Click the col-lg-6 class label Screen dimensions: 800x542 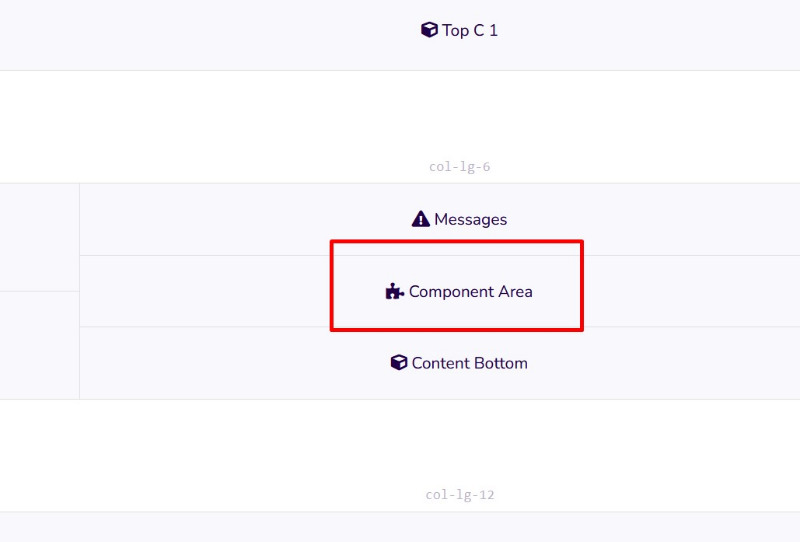(x=459, y=167)
